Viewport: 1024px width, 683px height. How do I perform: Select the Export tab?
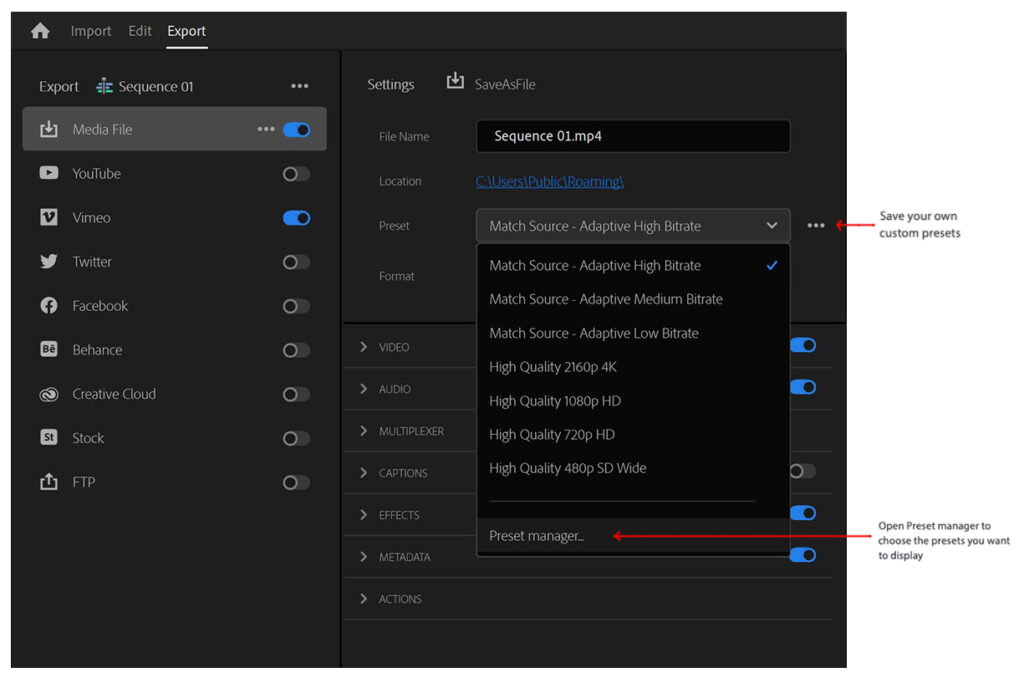click(187, 31)
